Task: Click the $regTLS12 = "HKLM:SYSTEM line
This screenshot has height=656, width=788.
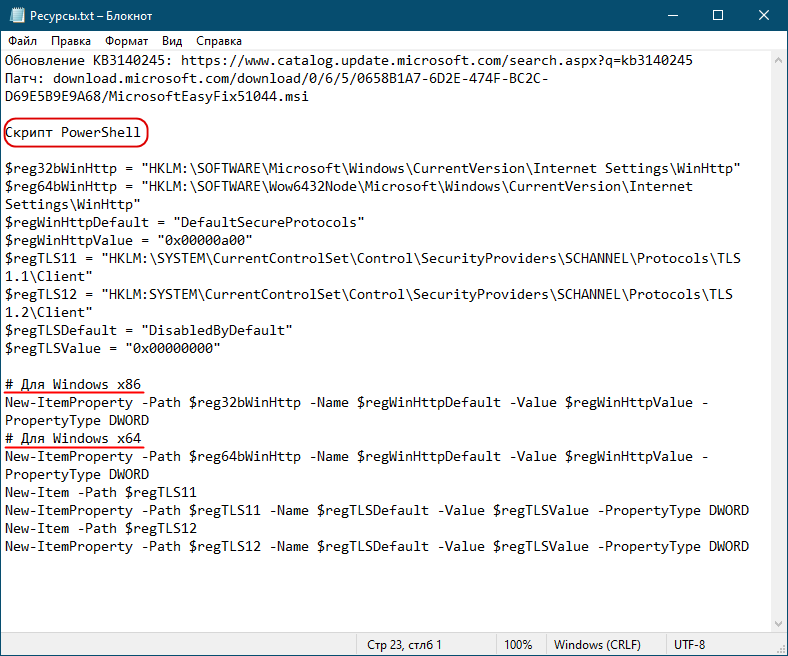Action: [369, 295]
